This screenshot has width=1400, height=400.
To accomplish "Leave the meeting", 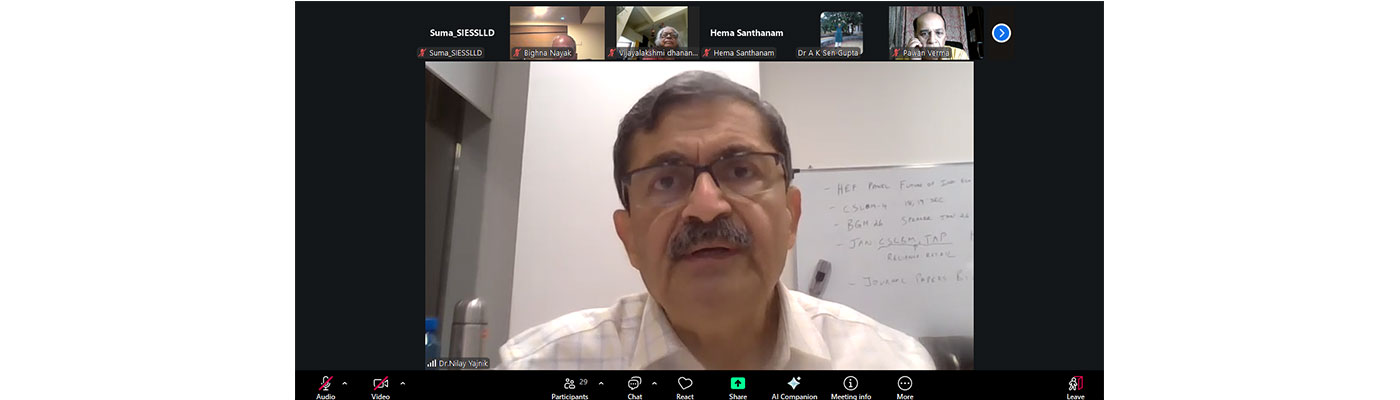I will (1075, 385).
